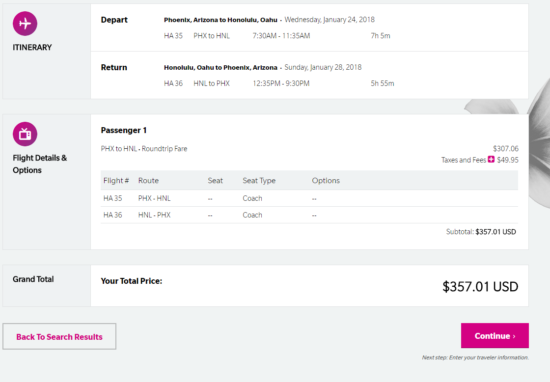This screenshot has height=382, width=550.
Task: Click the TV Flight Details & Options icon
Action: [x=25, y=134]
